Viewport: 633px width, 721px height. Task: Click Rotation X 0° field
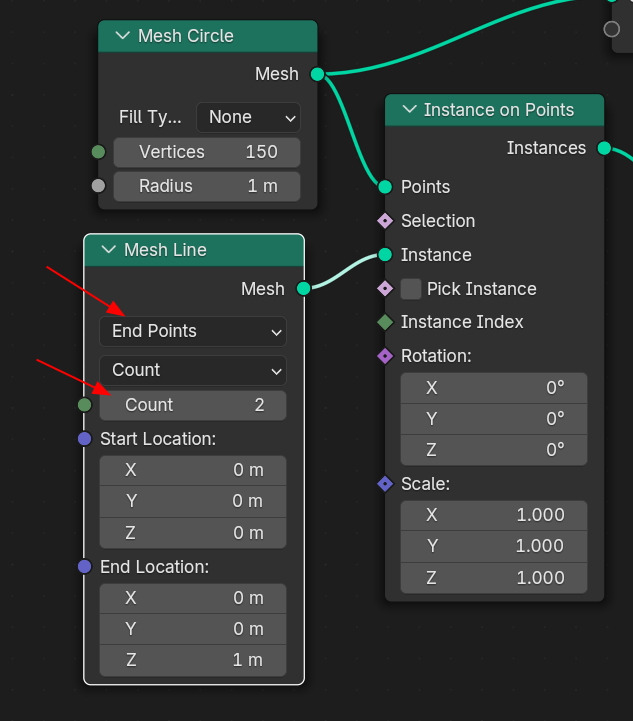pyautogui.click(x=494, y=388)
